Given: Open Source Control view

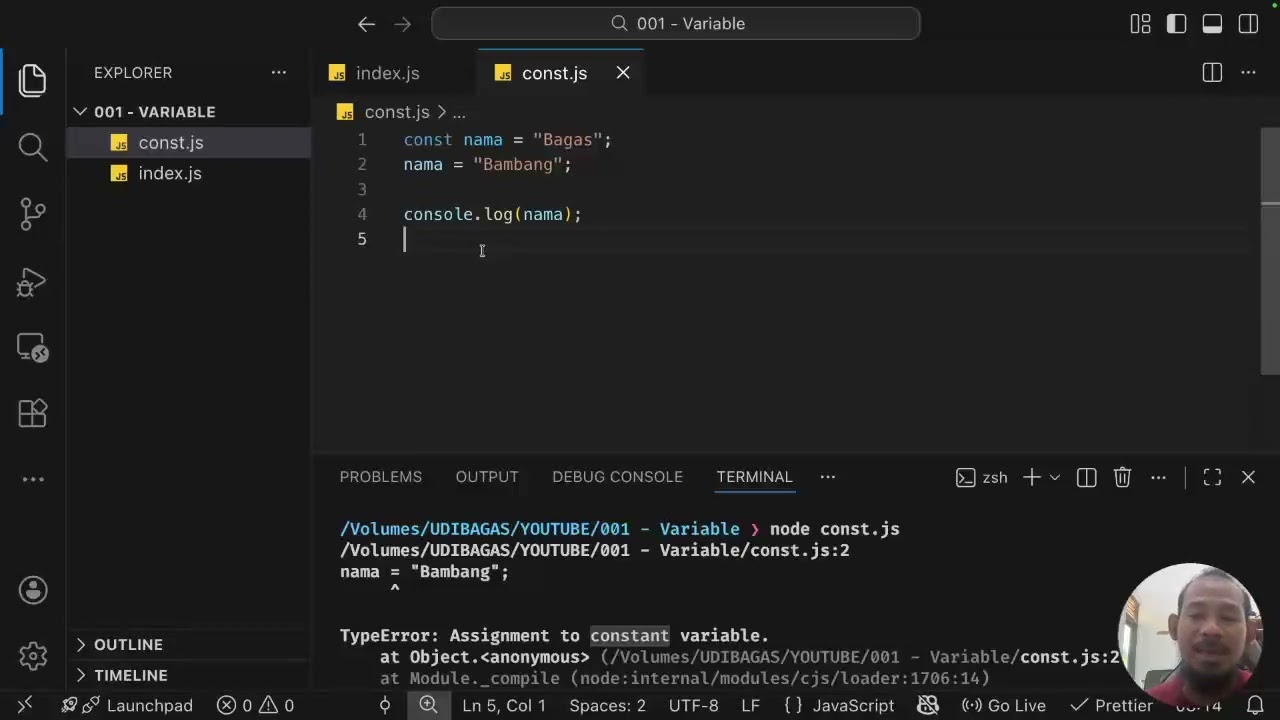Looking at the screenshot, I should 32,214.
